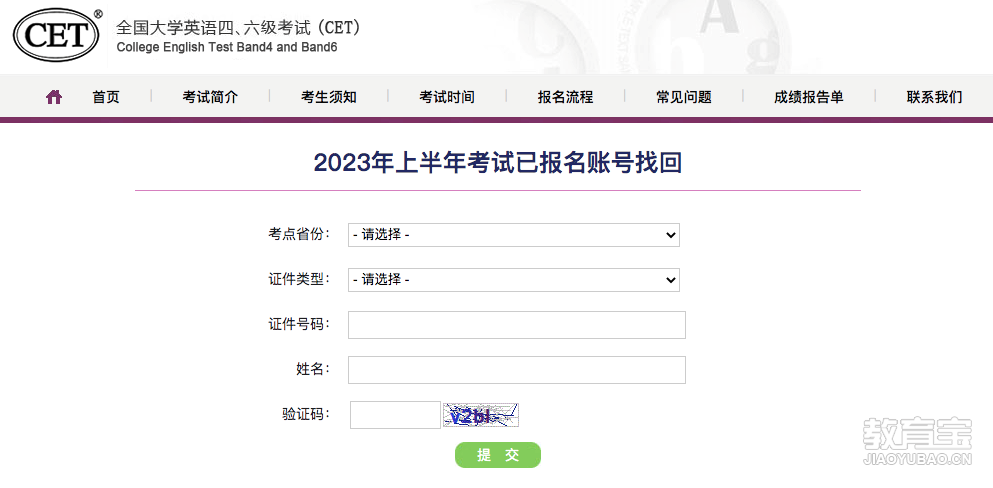Go to 首页 in navigation

point(106,97)
